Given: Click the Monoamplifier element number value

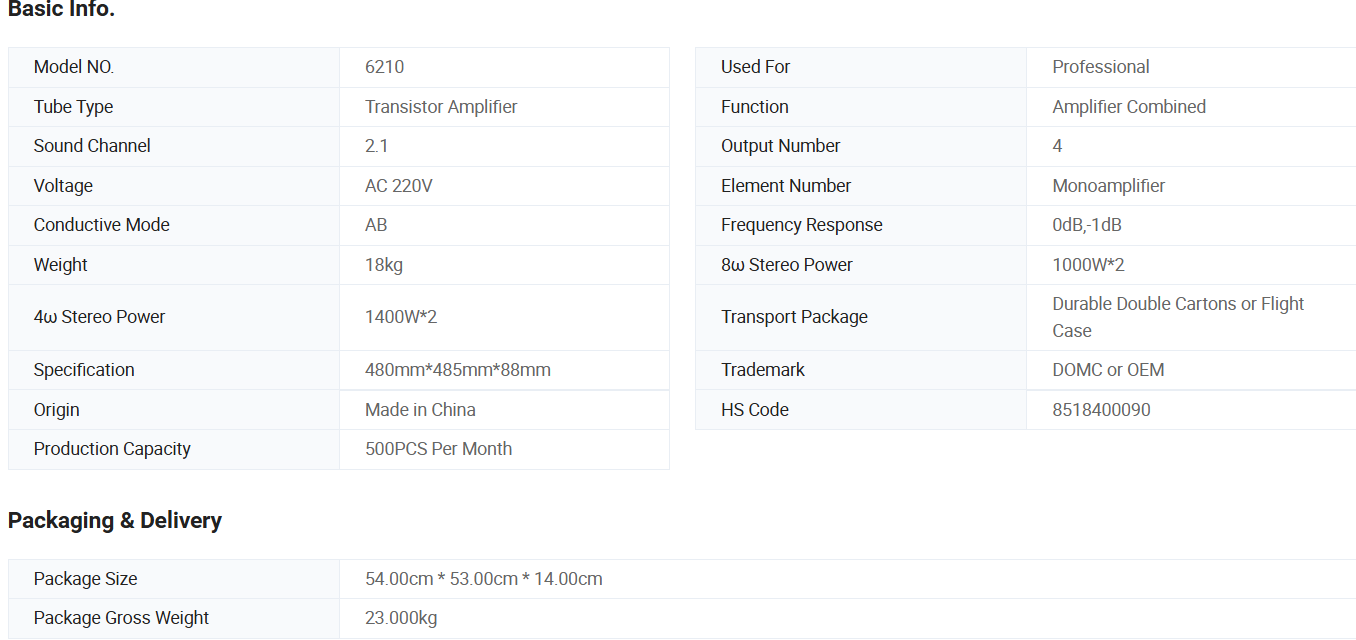Looking at the screenshot, I should click(1108, 186).
